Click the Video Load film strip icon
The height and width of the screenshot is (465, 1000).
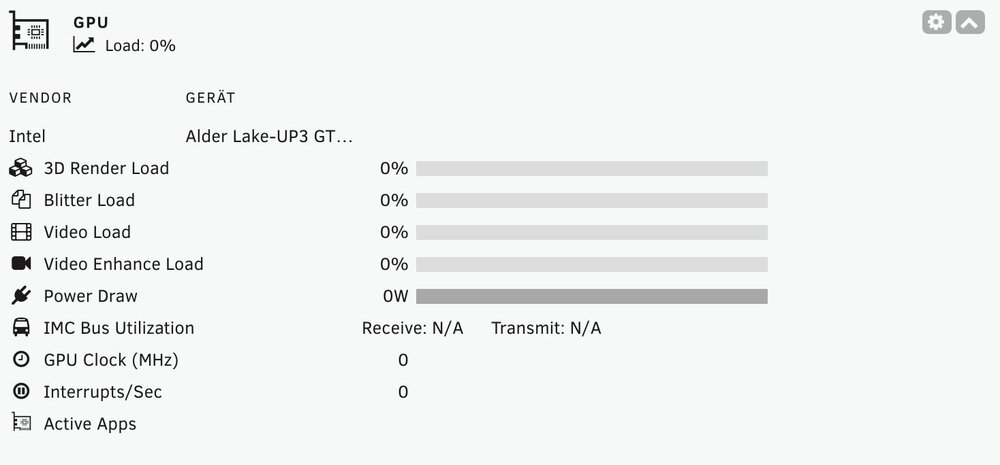[21, 232]
